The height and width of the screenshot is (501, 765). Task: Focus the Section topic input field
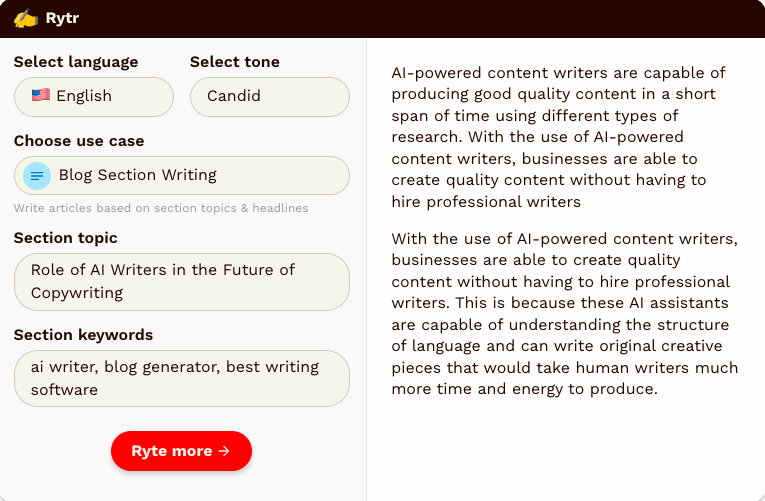click(182, 282)
